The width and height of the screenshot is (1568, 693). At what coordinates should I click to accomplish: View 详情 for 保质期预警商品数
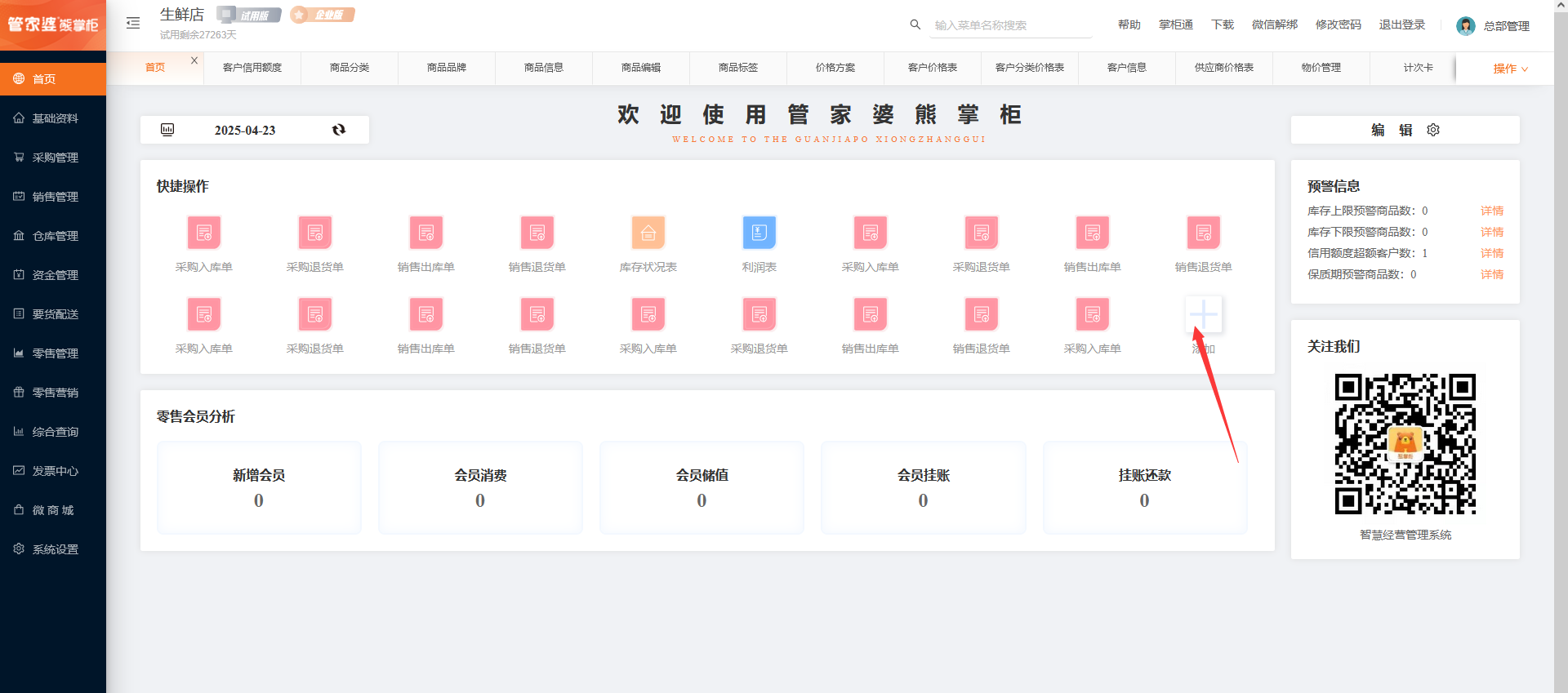click(1492, 274)
